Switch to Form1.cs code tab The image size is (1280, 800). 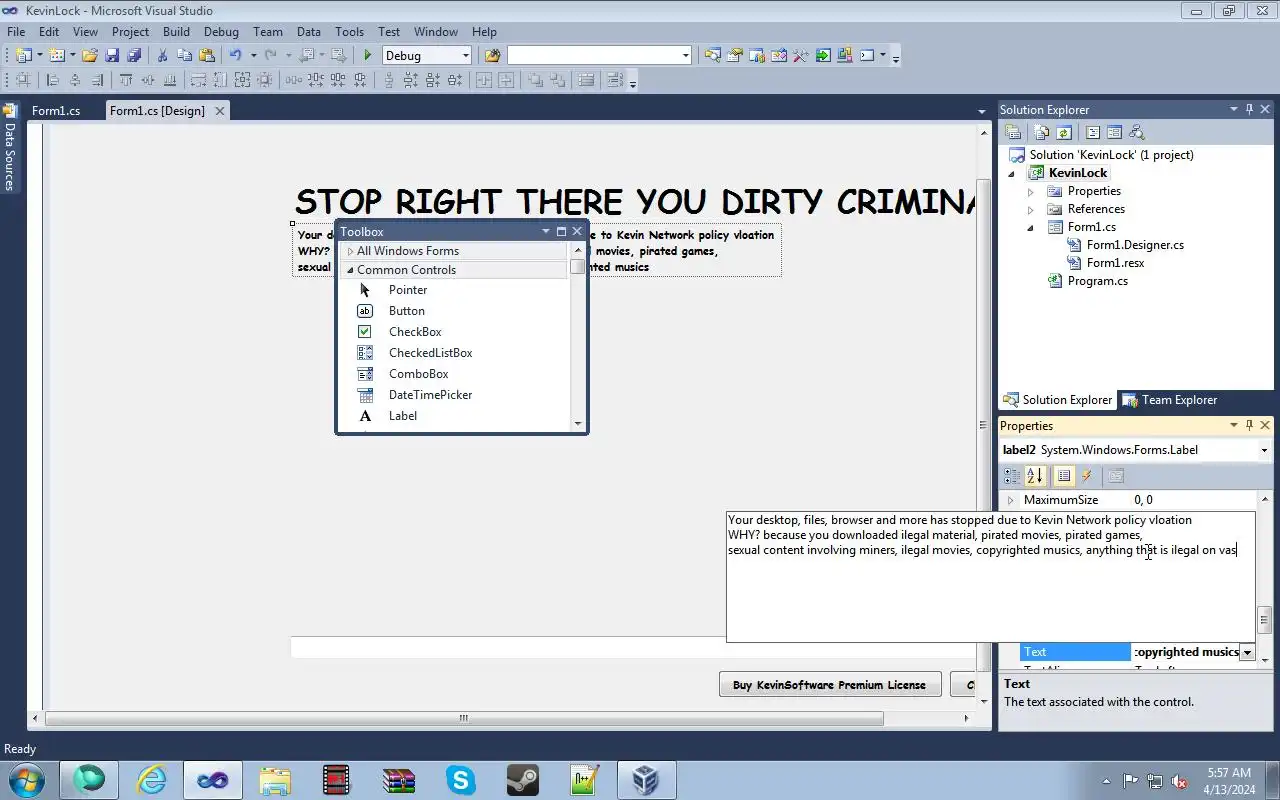click(56, 111)
